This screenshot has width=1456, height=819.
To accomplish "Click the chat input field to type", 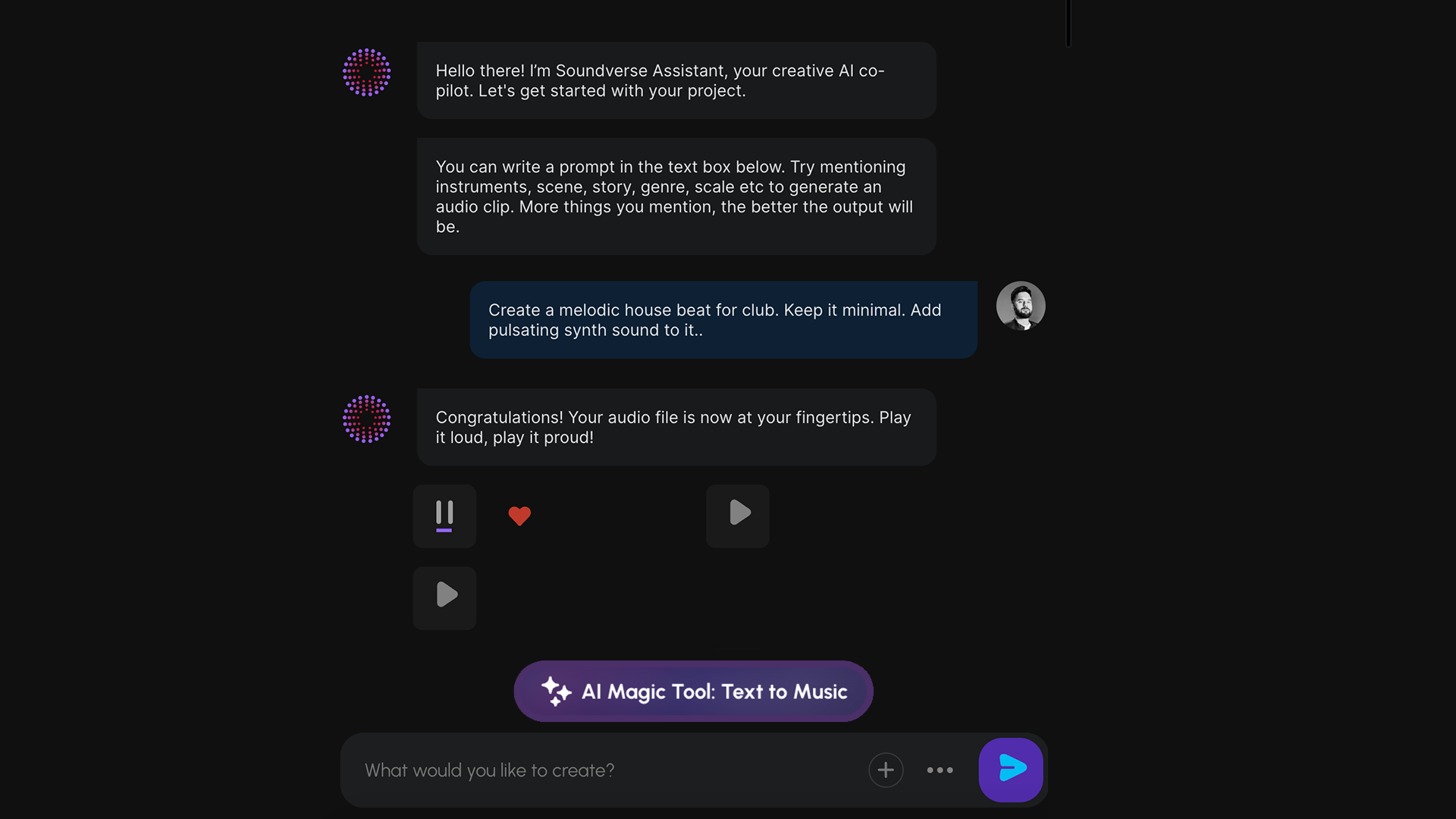I will [608, 770].
